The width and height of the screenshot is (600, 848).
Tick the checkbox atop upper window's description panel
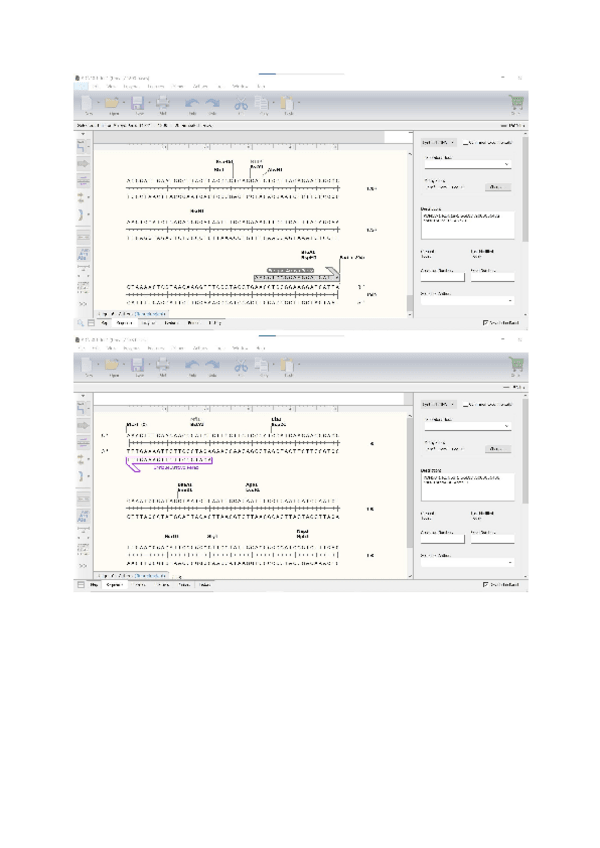pos(465,143)
